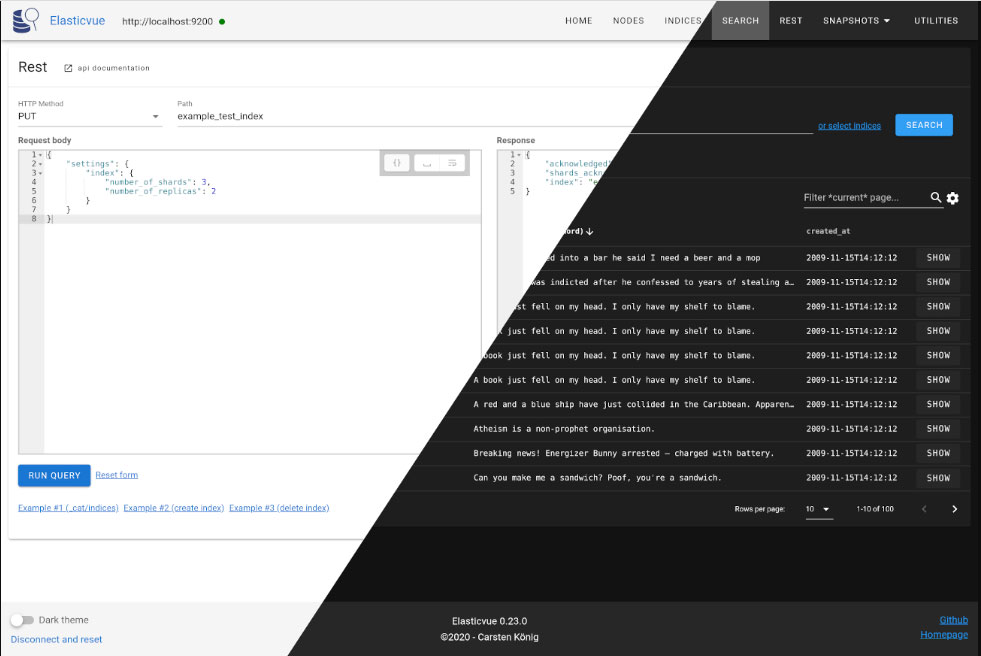Screen dimensions: 981x656
Task: Click the Reset form link
Action: [116, 476]
